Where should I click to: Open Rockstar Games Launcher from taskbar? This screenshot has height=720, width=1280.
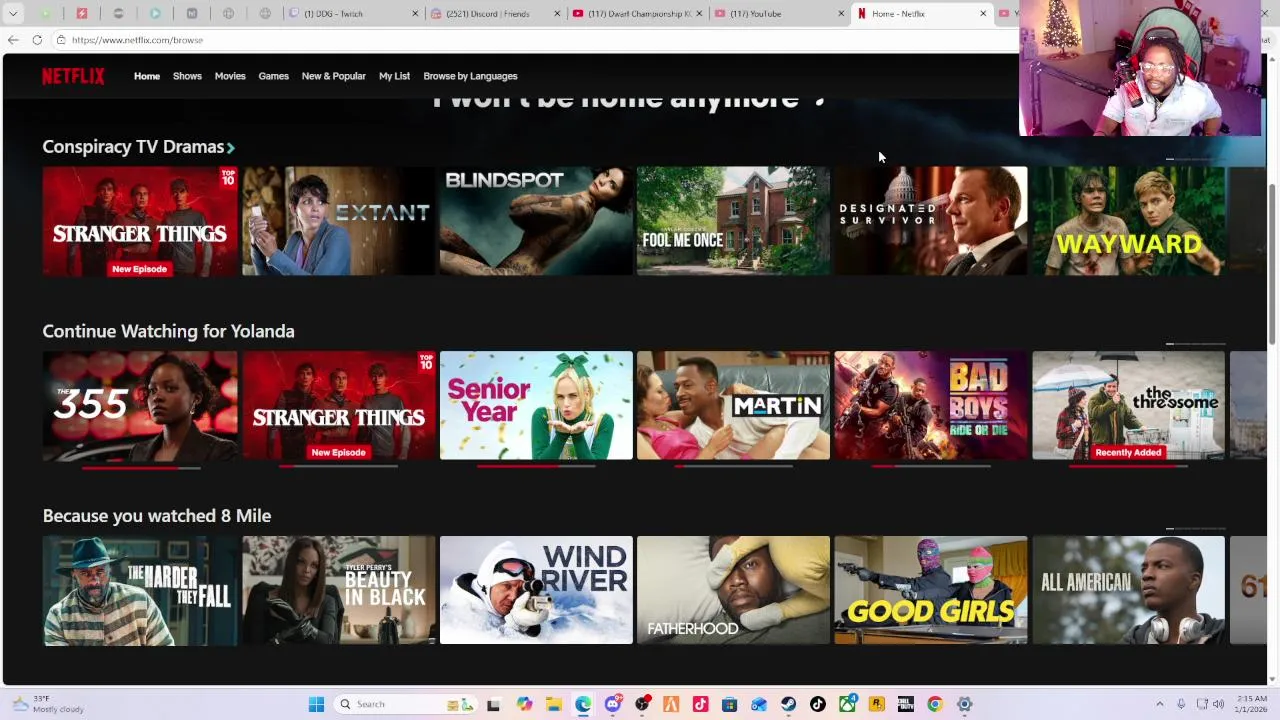point(876,704)
